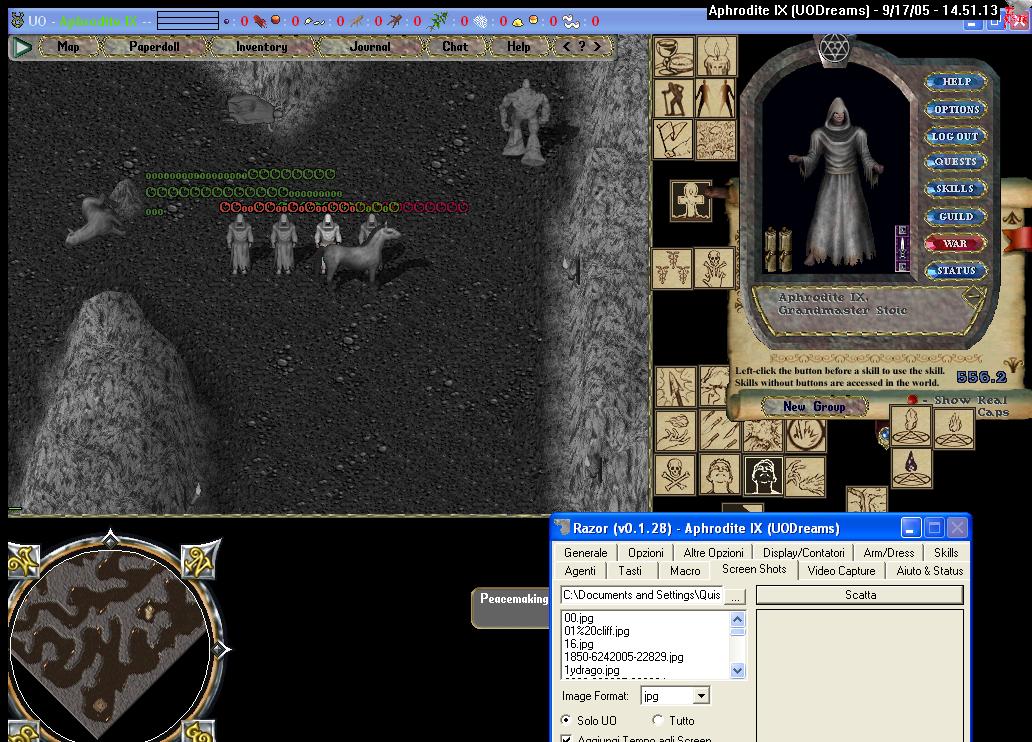1032x742 pixels.
Task: Click the radiating hand circle spell icon
Action: coord(805,435)
